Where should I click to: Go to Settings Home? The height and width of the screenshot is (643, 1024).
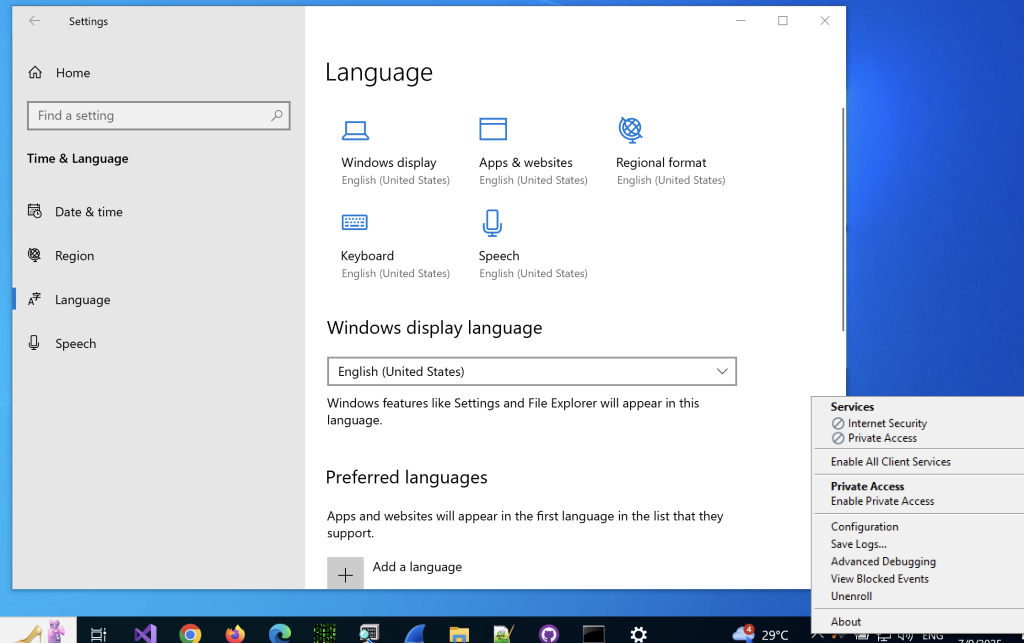pos(59,72)
